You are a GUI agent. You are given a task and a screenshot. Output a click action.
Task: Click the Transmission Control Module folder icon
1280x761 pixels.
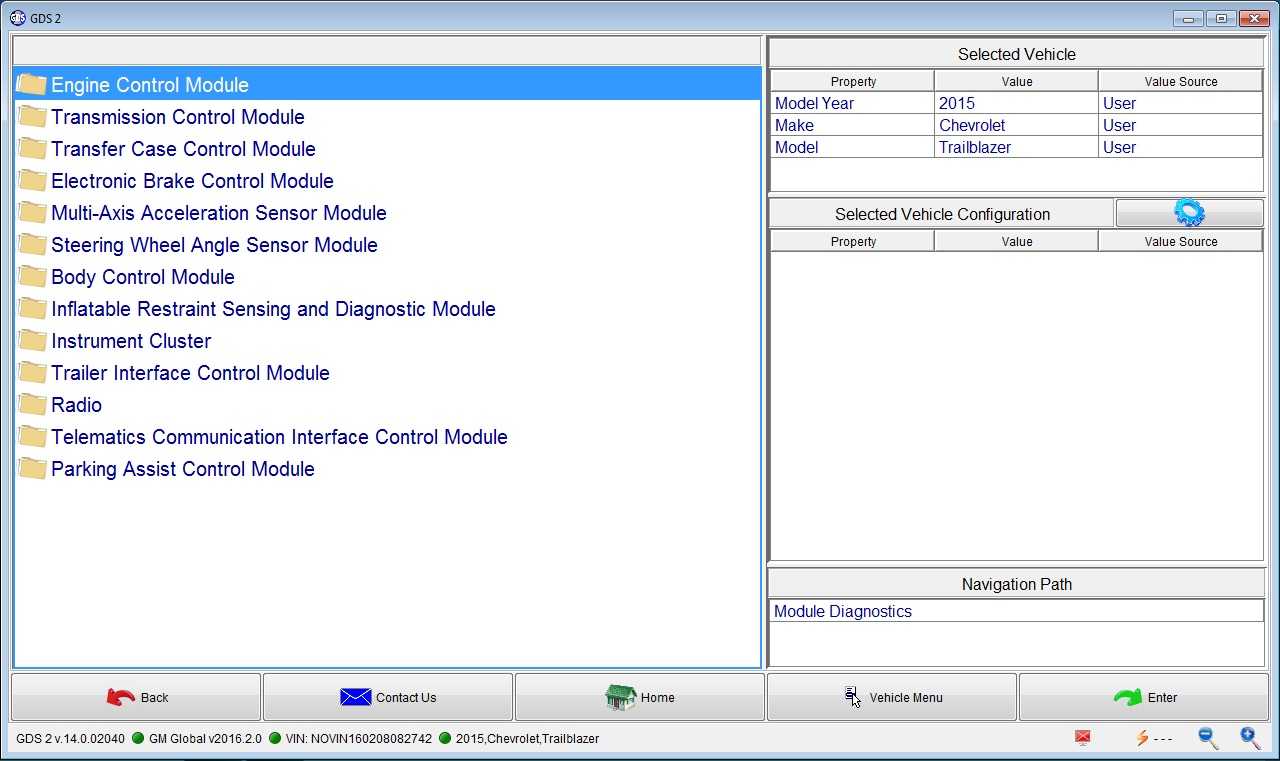click(x=32, y=117)
